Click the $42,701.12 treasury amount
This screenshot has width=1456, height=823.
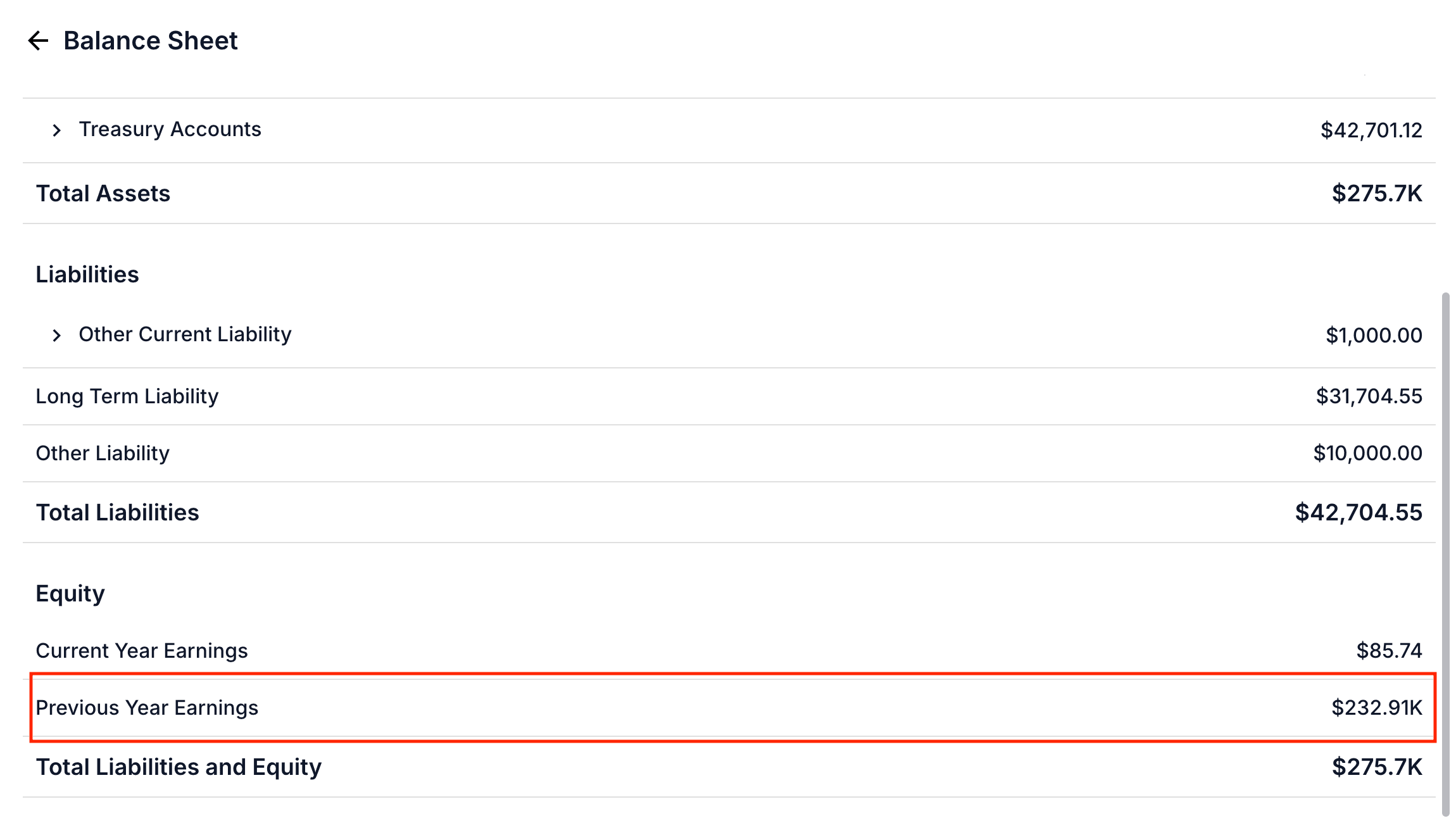tap(1371, 130)
